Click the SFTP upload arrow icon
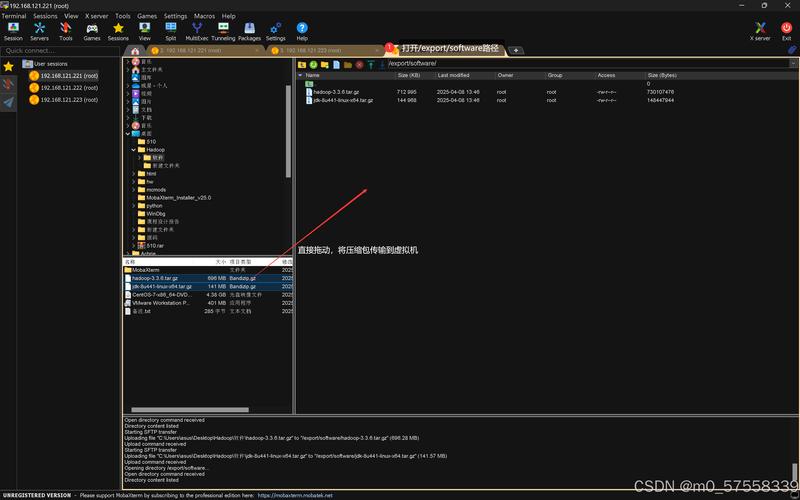Screen dimensions: 800x500 click(x=371, y=65)
